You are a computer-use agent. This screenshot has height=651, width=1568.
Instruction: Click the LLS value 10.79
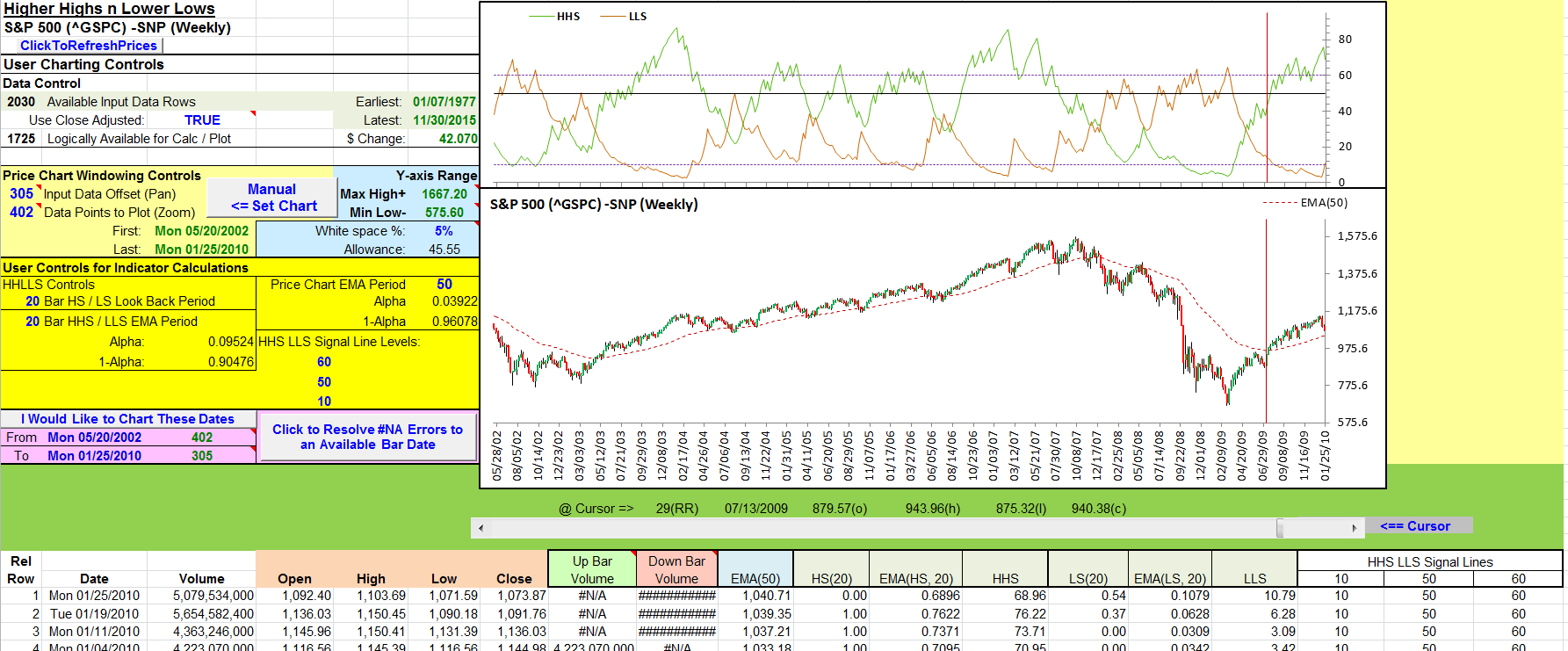[1279, 596]
